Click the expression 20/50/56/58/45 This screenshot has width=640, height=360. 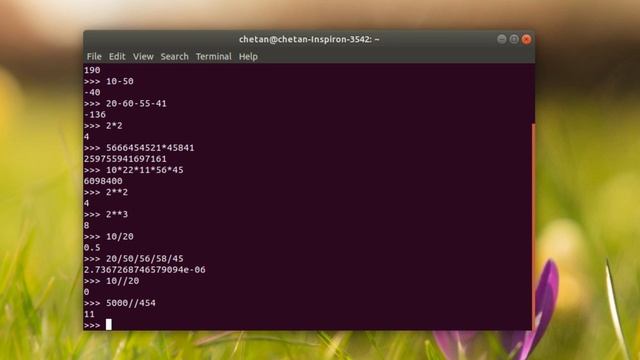(144, 258)
